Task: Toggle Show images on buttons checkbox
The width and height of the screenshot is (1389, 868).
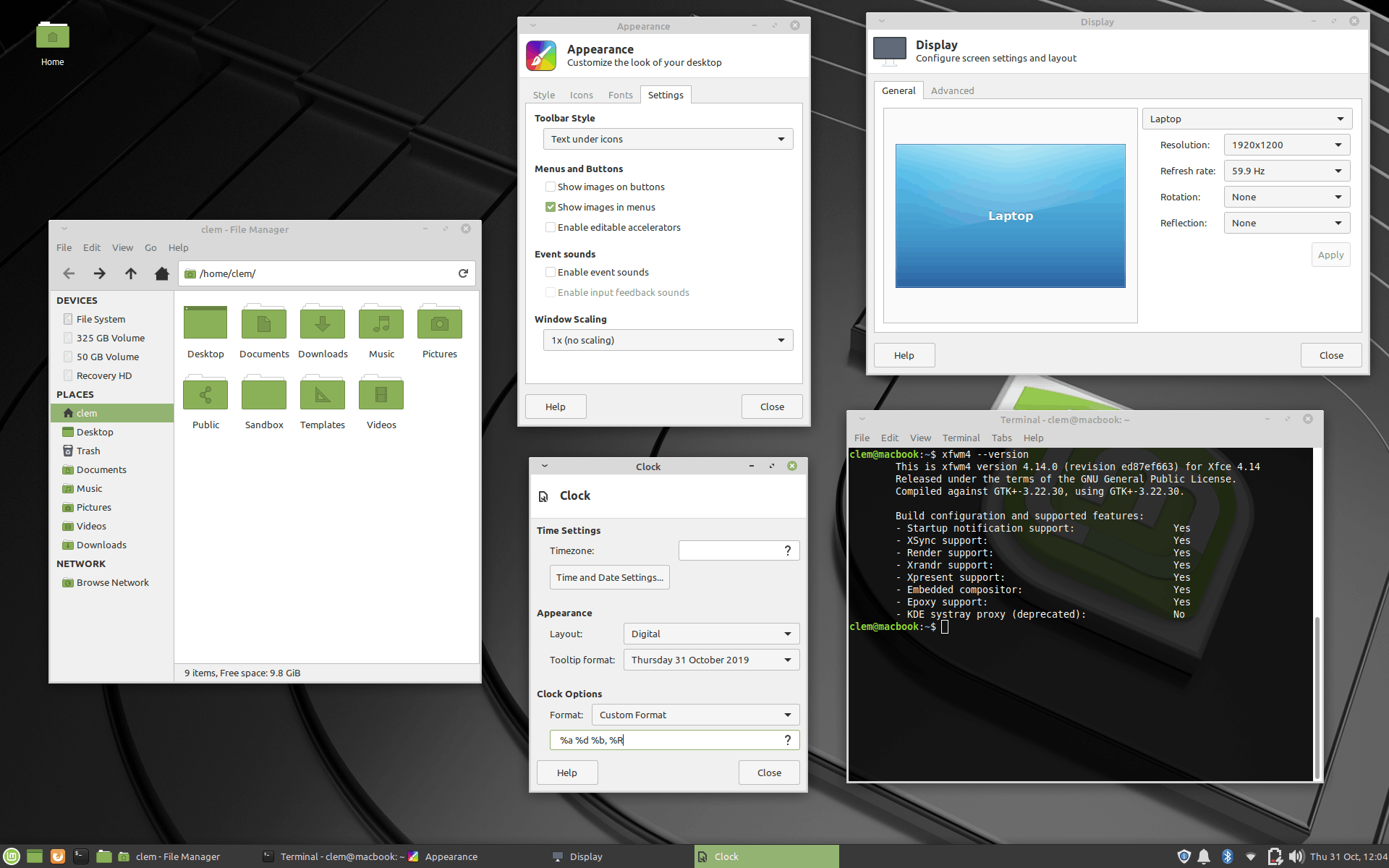Action: (x=550, y=186)
